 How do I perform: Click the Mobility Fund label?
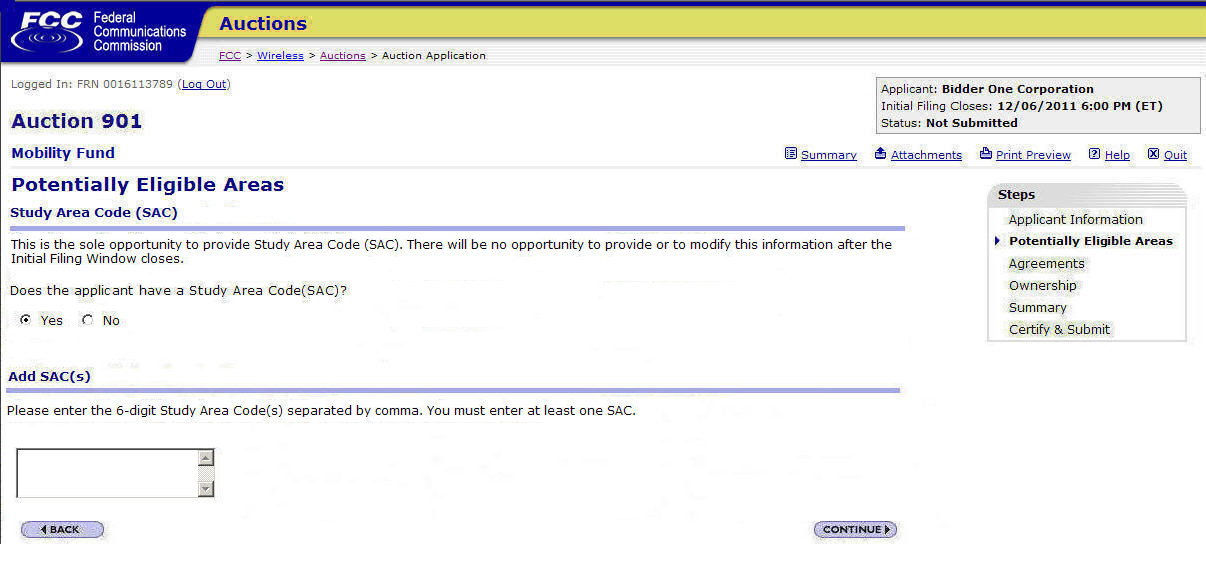tap(63, 153)
